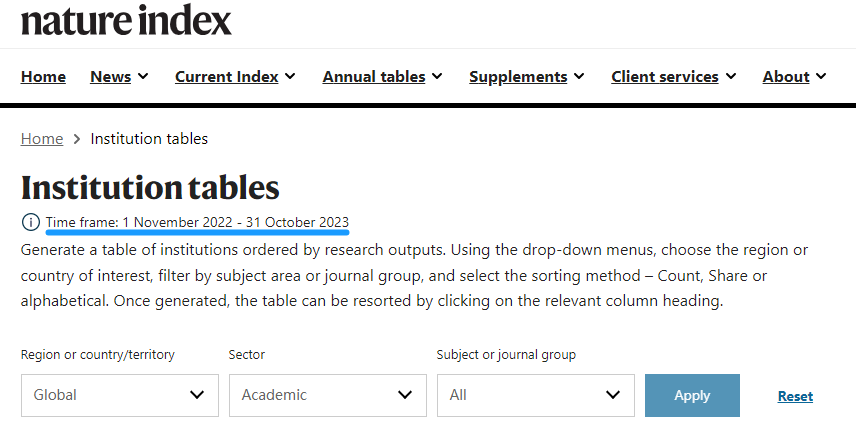Viewport: 856px width, 436px height.
Task: Open the Home navigation menu item
Action: pos(43,77)
